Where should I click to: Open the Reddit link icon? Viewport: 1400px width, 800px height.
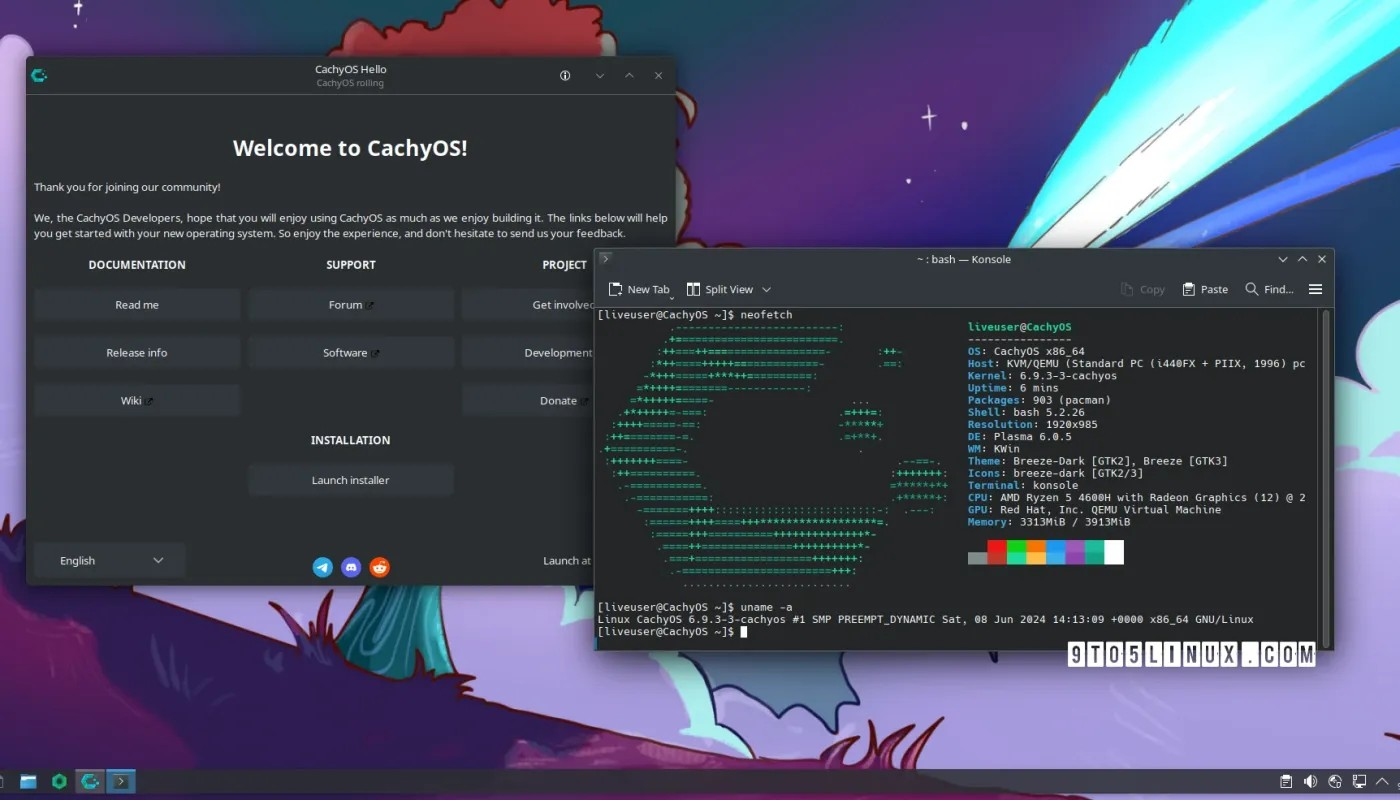[x=379, y=567]
